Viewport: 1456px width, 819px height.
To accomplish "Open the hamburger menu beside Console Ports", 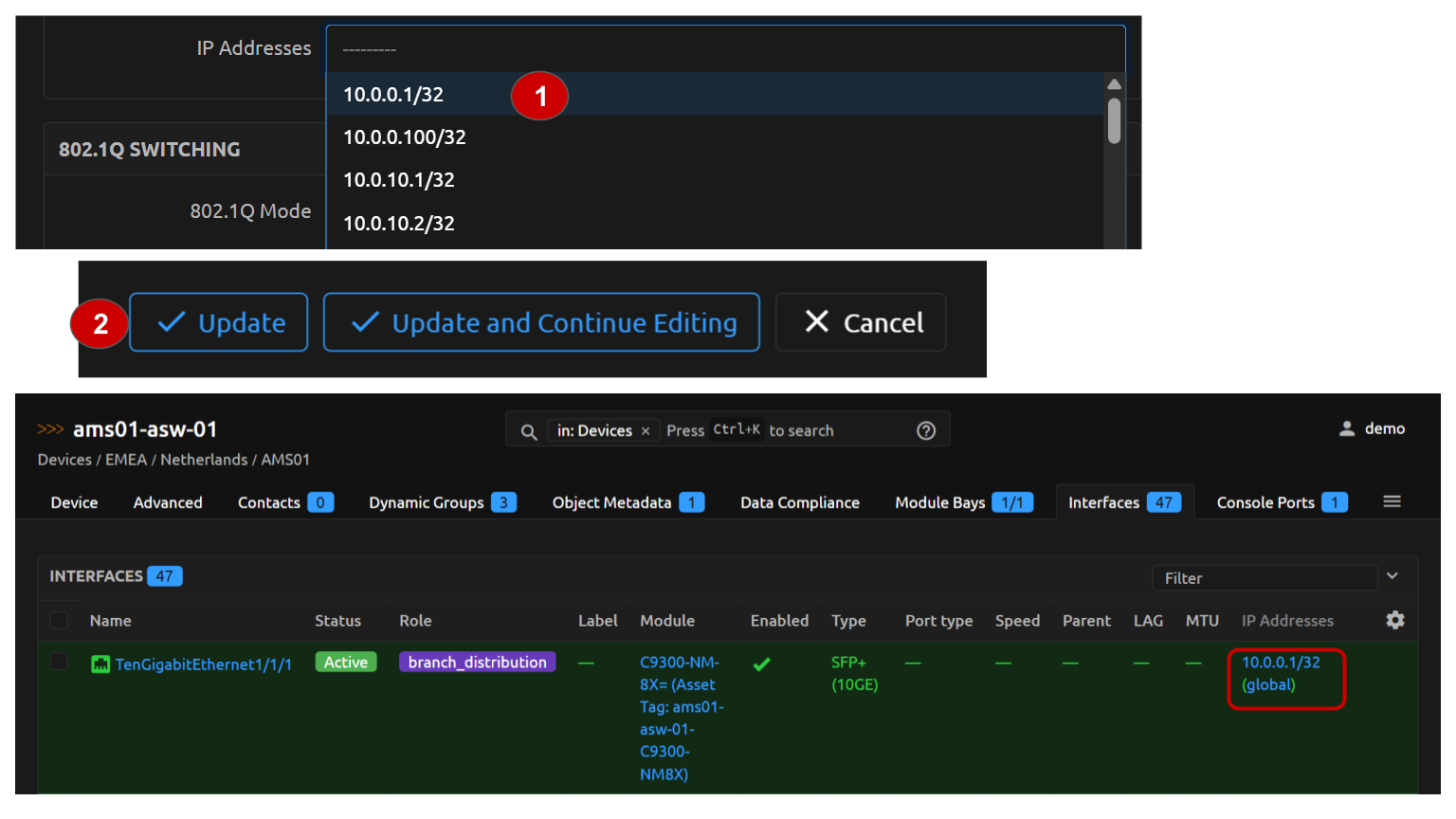I will point(1392,501).
